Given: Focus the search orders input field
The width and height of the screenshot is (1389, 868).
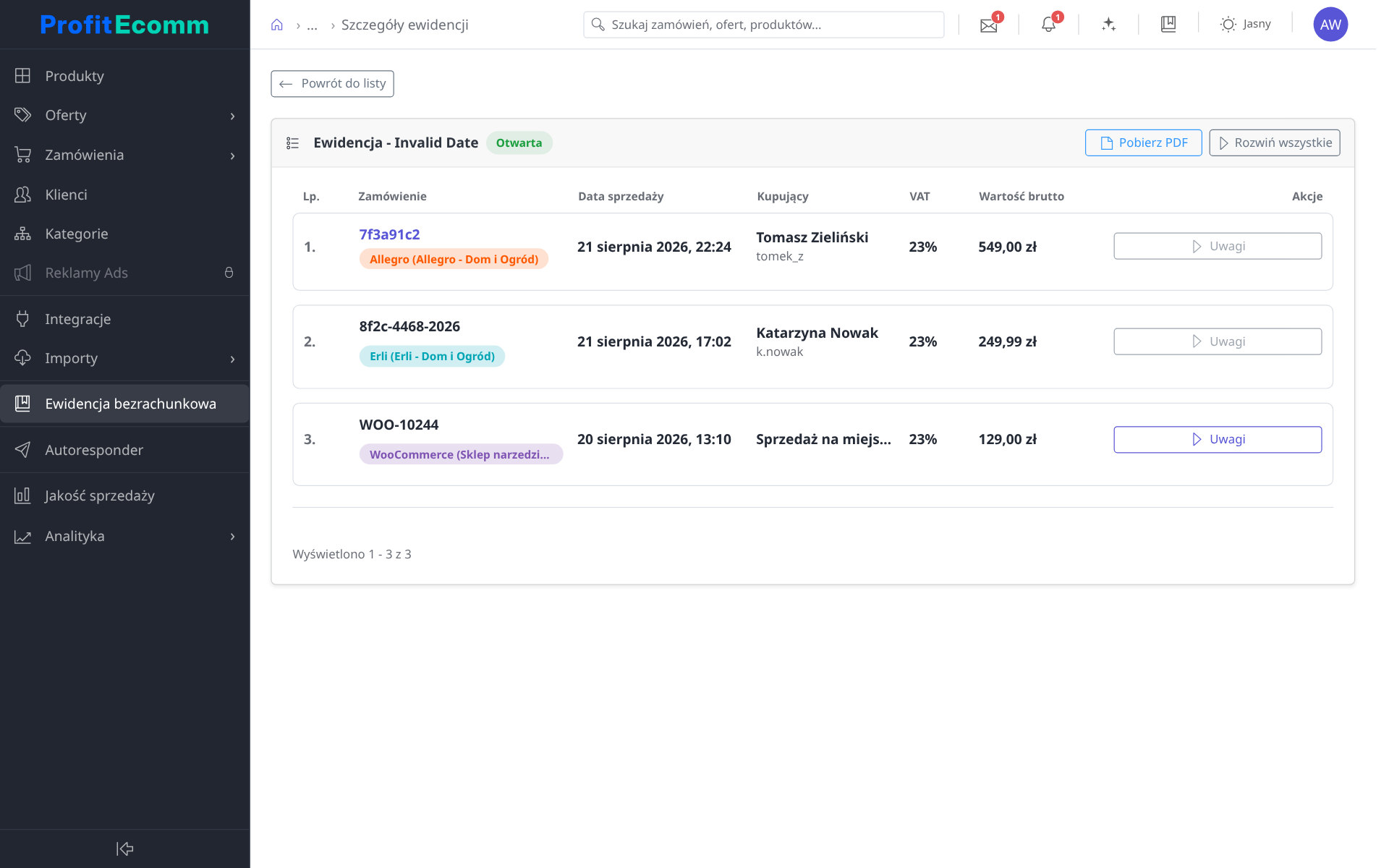Looking at the screenshot, I should (x=763, y=25).
